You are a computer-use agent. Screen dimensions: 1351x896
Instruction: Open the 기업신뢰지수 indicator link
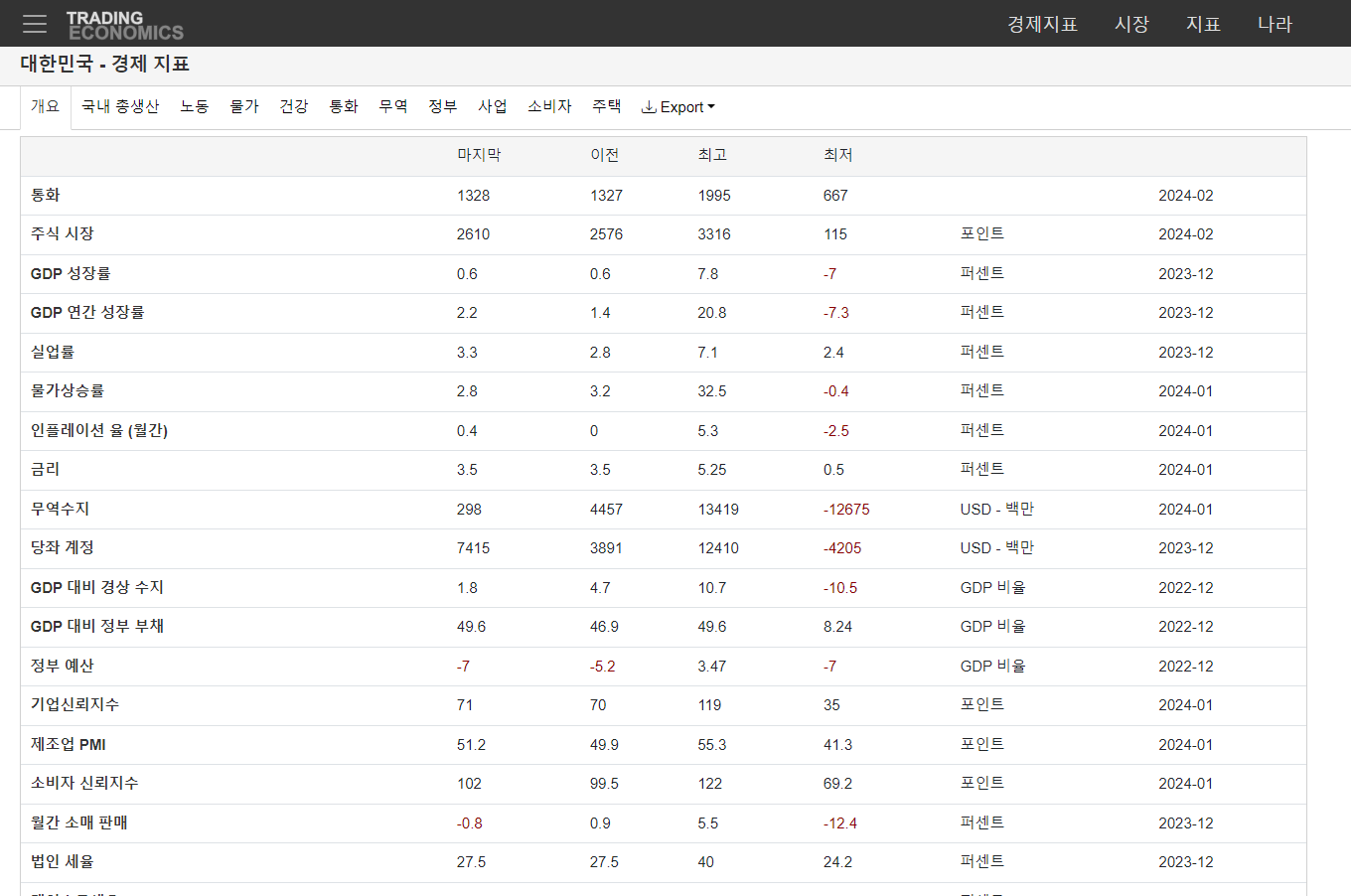tap(75, 705)
